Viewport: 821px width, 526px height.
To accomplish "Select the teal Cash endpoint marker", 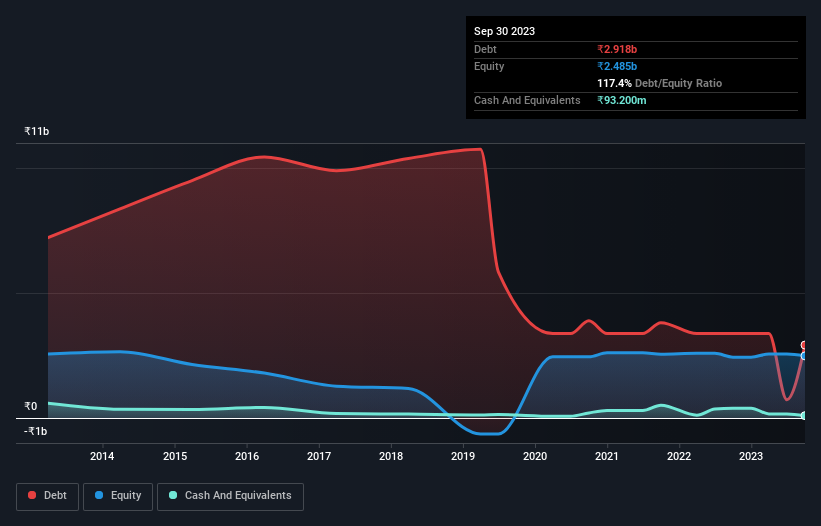I will tap(804, 416).
